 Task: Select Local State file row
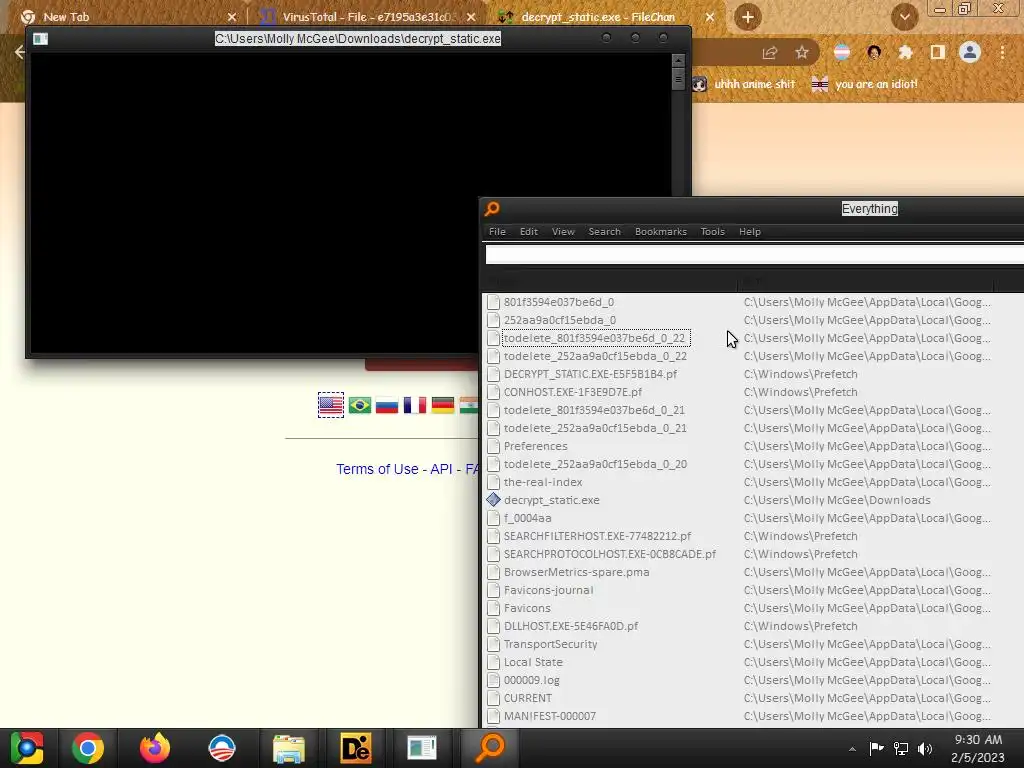click(x=533, y=662)
